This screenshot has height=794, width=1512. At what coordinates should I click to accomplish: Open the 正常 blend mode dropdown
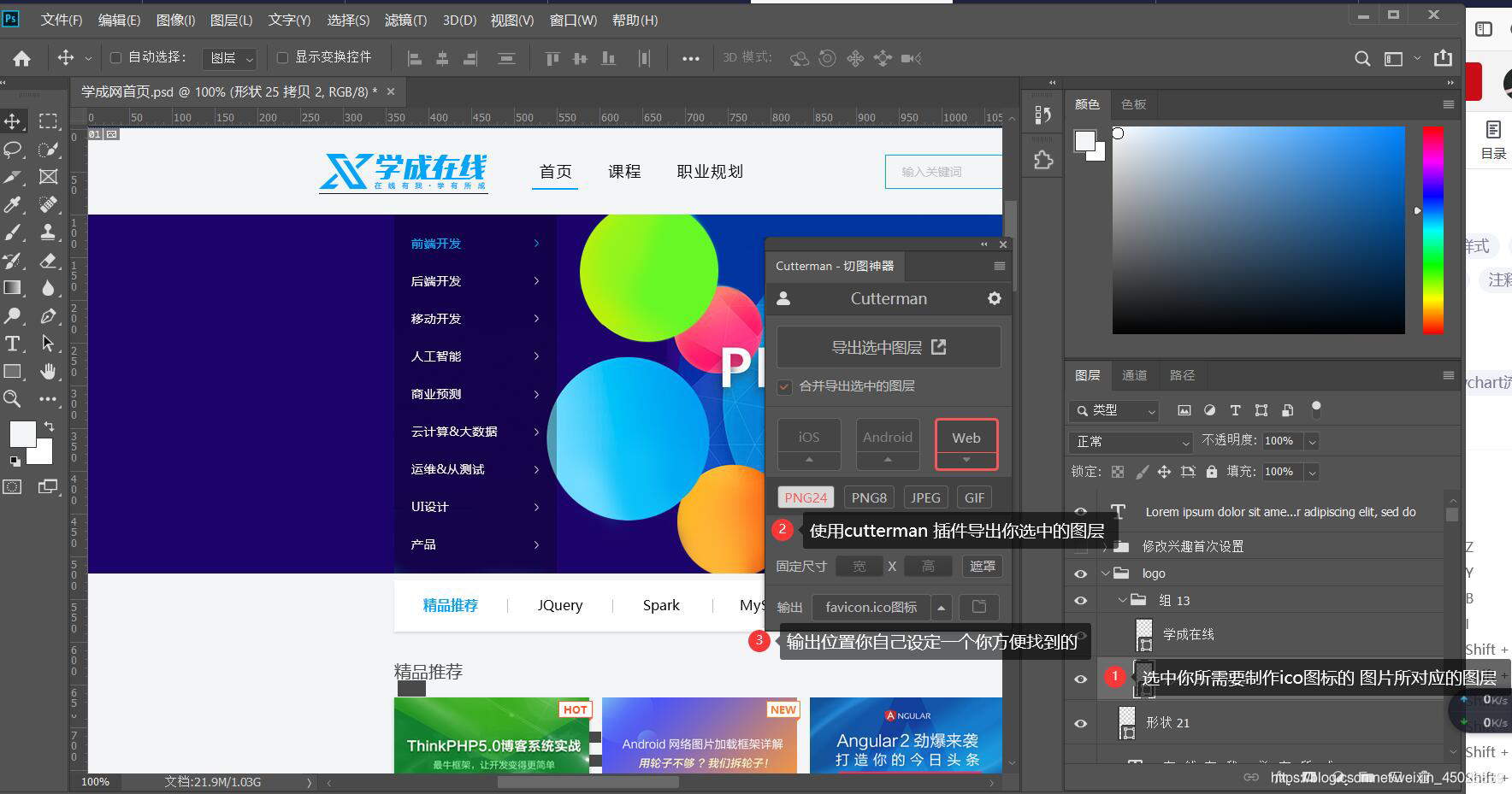click(1131, 442)
